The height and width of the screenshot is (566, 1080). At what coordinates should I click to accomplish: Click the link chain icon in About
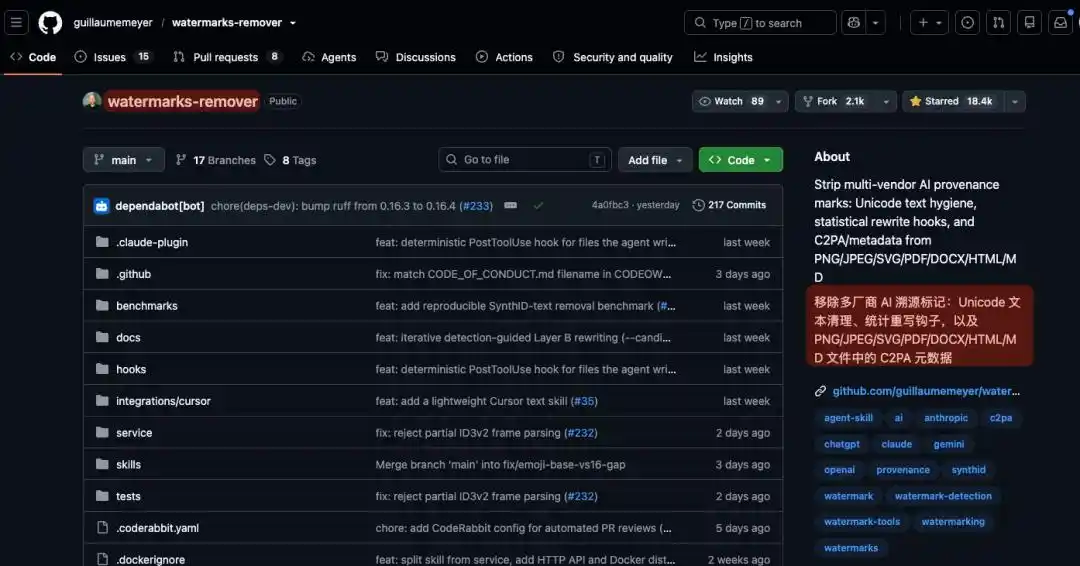(820, 391)
